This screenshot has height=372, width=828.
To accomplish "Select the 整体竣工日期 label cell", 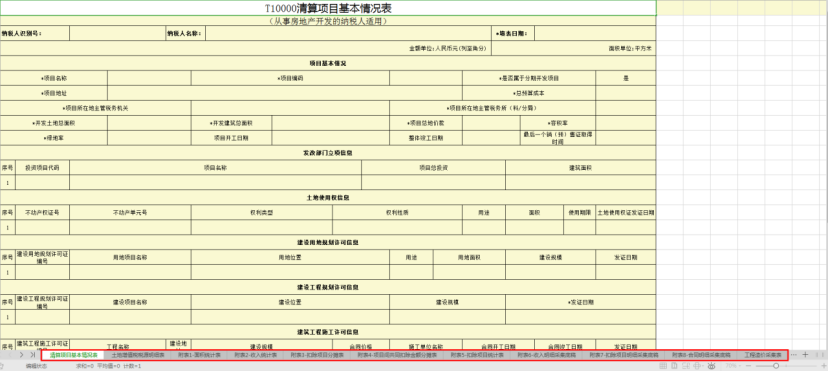I will pos(426,138).
